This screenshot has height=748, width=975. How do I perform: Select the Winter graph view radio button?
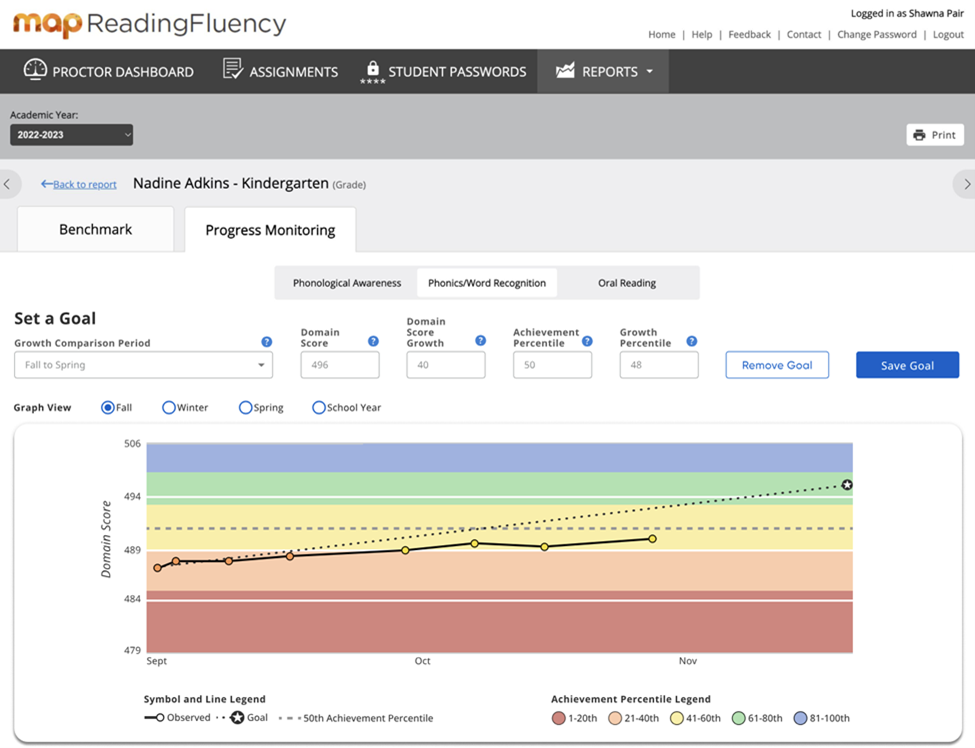coord(168,407)
